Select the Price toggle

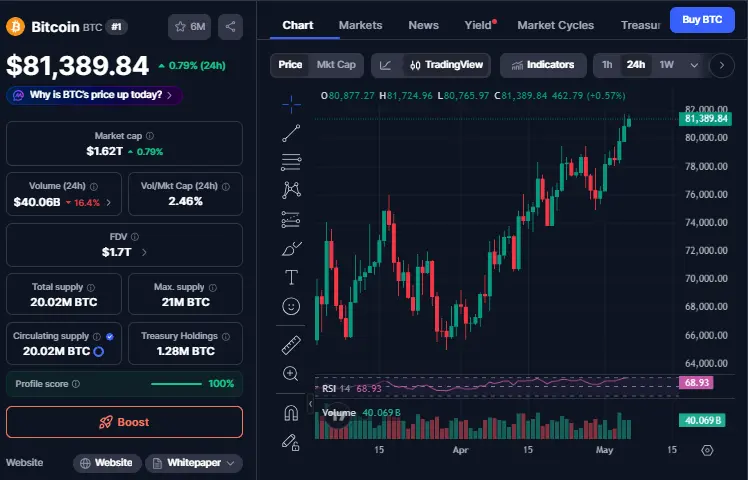coord(290,65)
